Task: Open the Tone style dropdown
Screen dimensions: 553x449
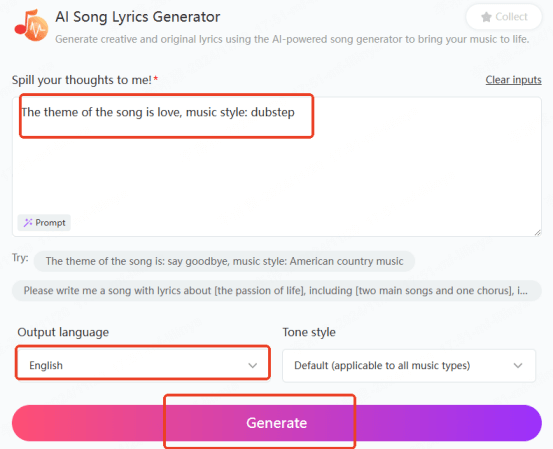Action: tap(409, 365)
